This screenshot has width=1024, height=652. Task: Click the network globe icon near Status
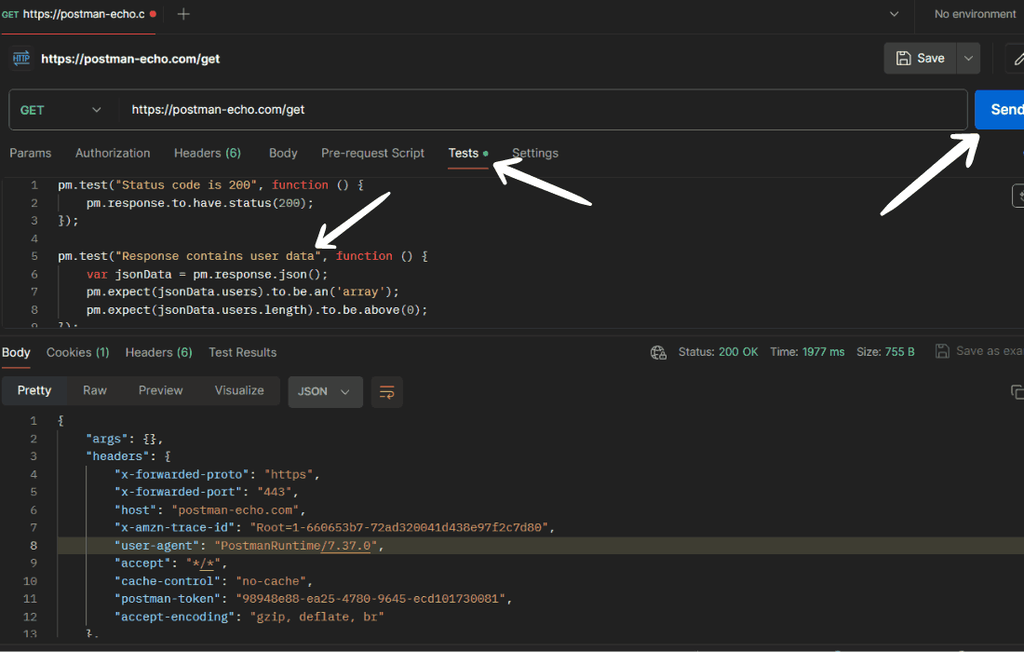tap(658, 352)
